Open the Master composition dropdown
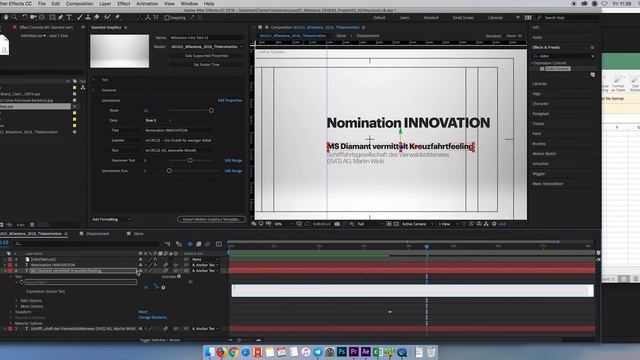640x360 pixels. point(206,47)
